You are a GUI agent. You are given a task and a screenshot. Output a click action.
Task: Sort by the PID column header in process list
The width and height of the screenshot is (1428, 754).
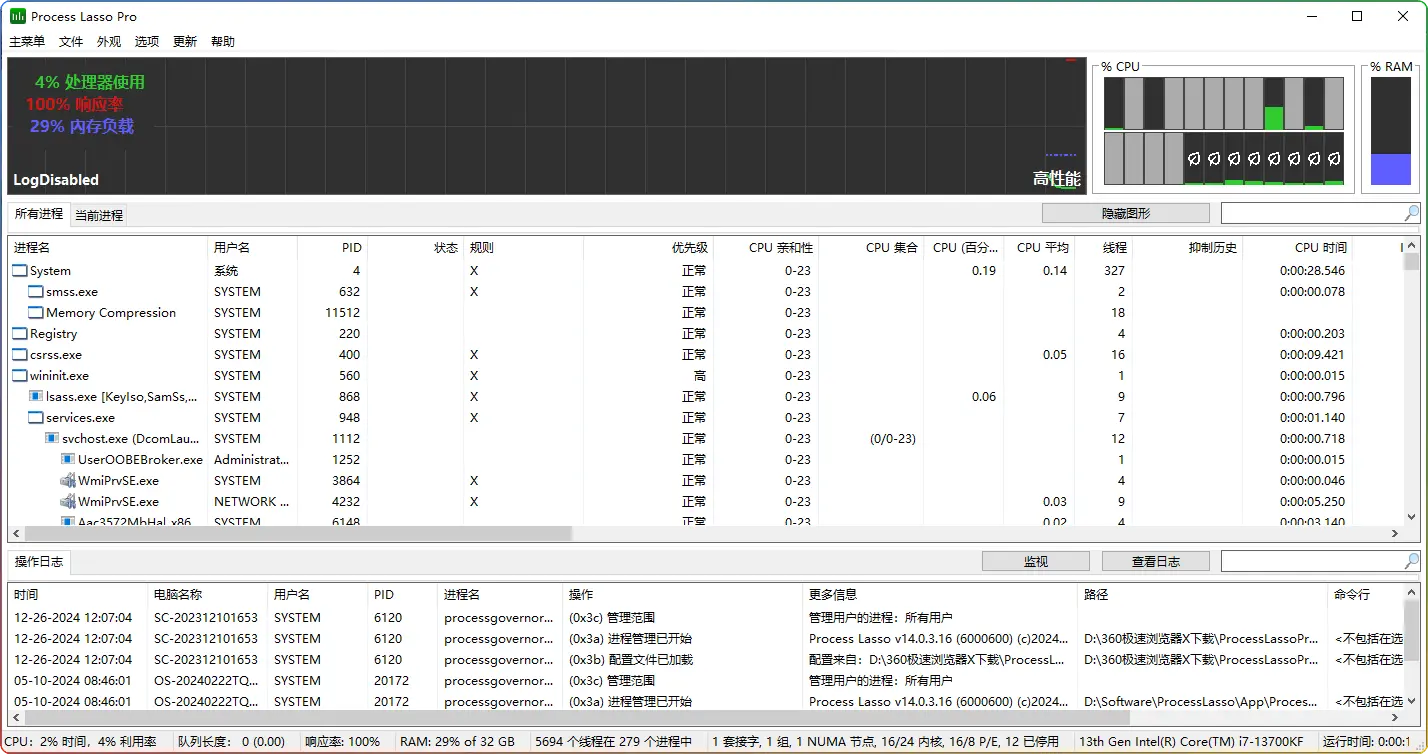(x=331, y=247)
